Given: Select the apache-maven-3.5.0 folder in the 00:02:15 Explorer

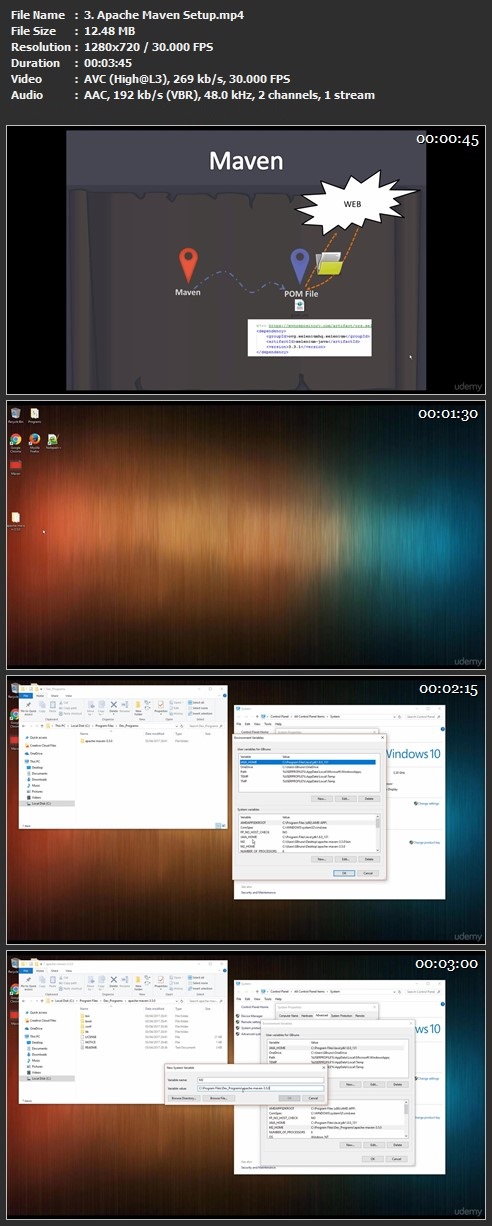Looking at the screenshot, I should (x=98, y=740).
